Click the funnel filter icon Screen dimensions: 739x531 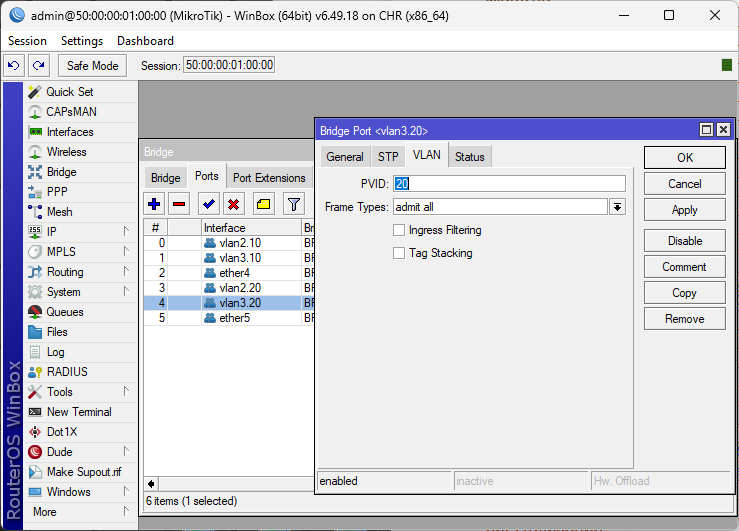[293, 204]
